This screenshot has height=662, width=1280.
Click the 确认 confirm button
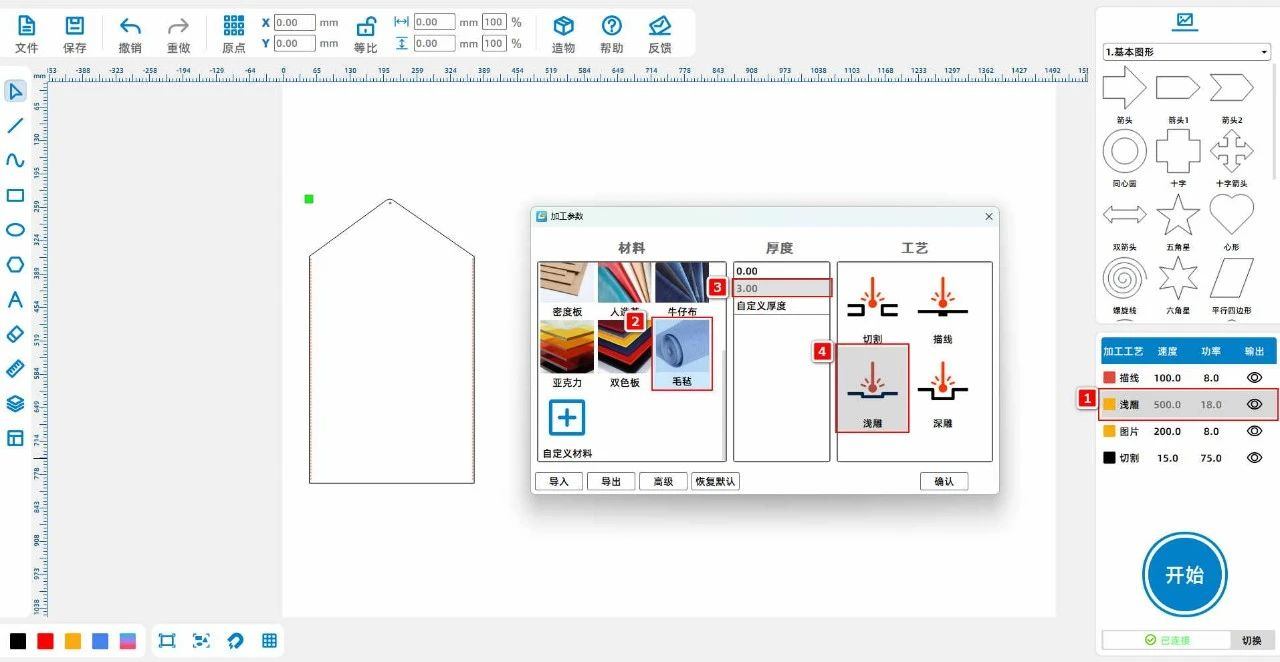point(944,481)
